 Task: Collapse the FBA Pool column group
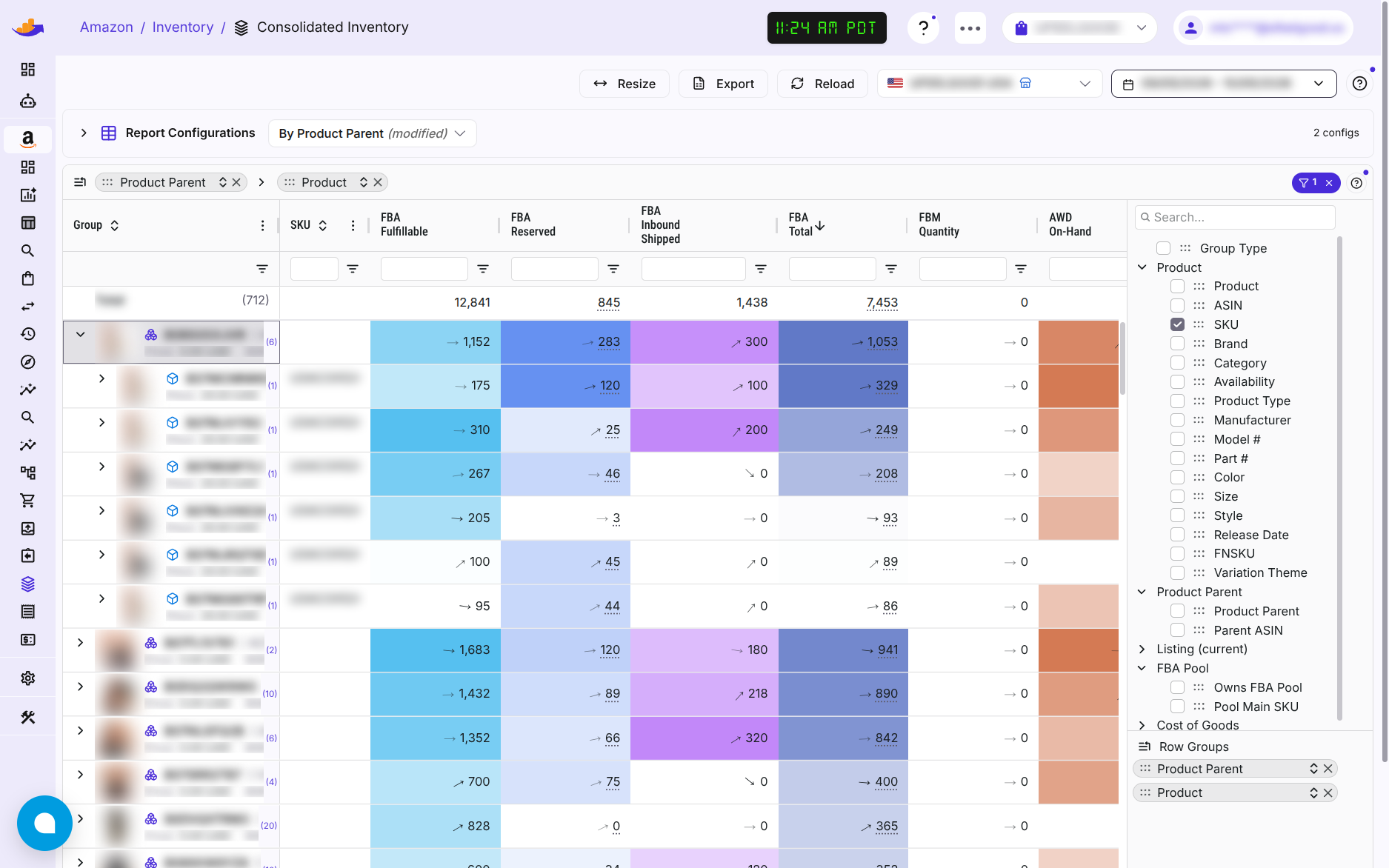[x=1142, y=668]
